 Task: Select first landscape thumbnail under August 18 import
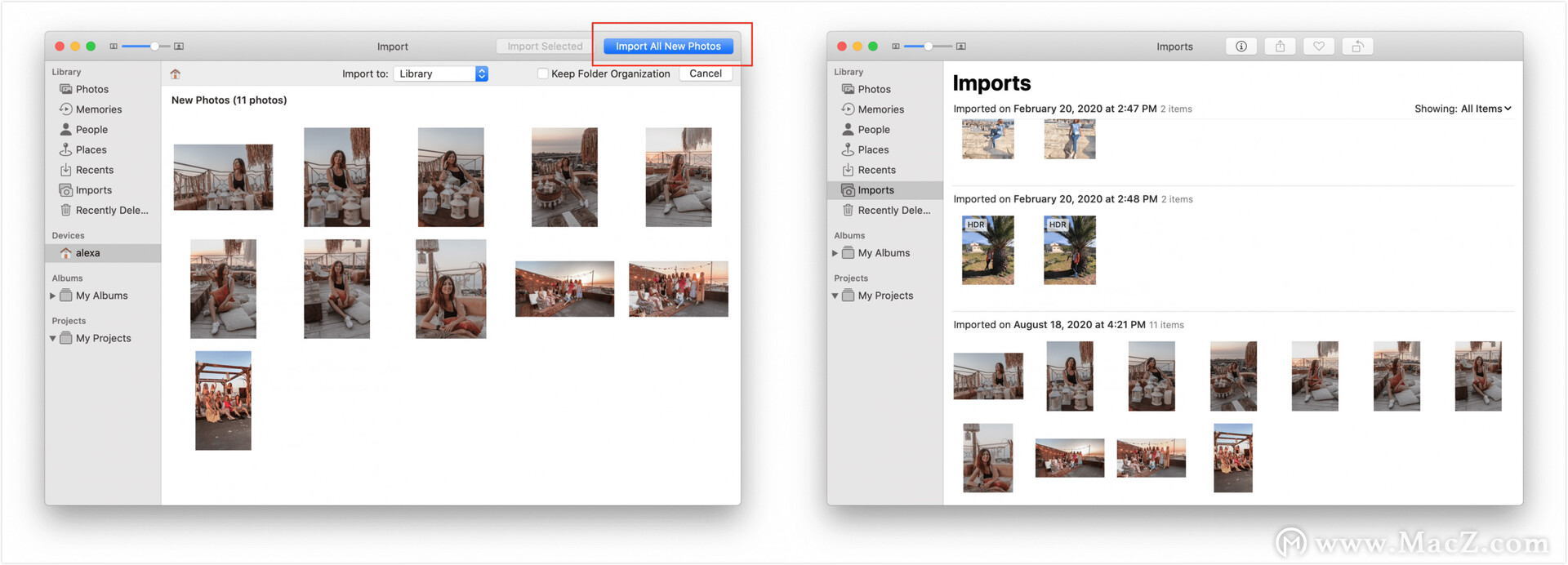point(988,376)
